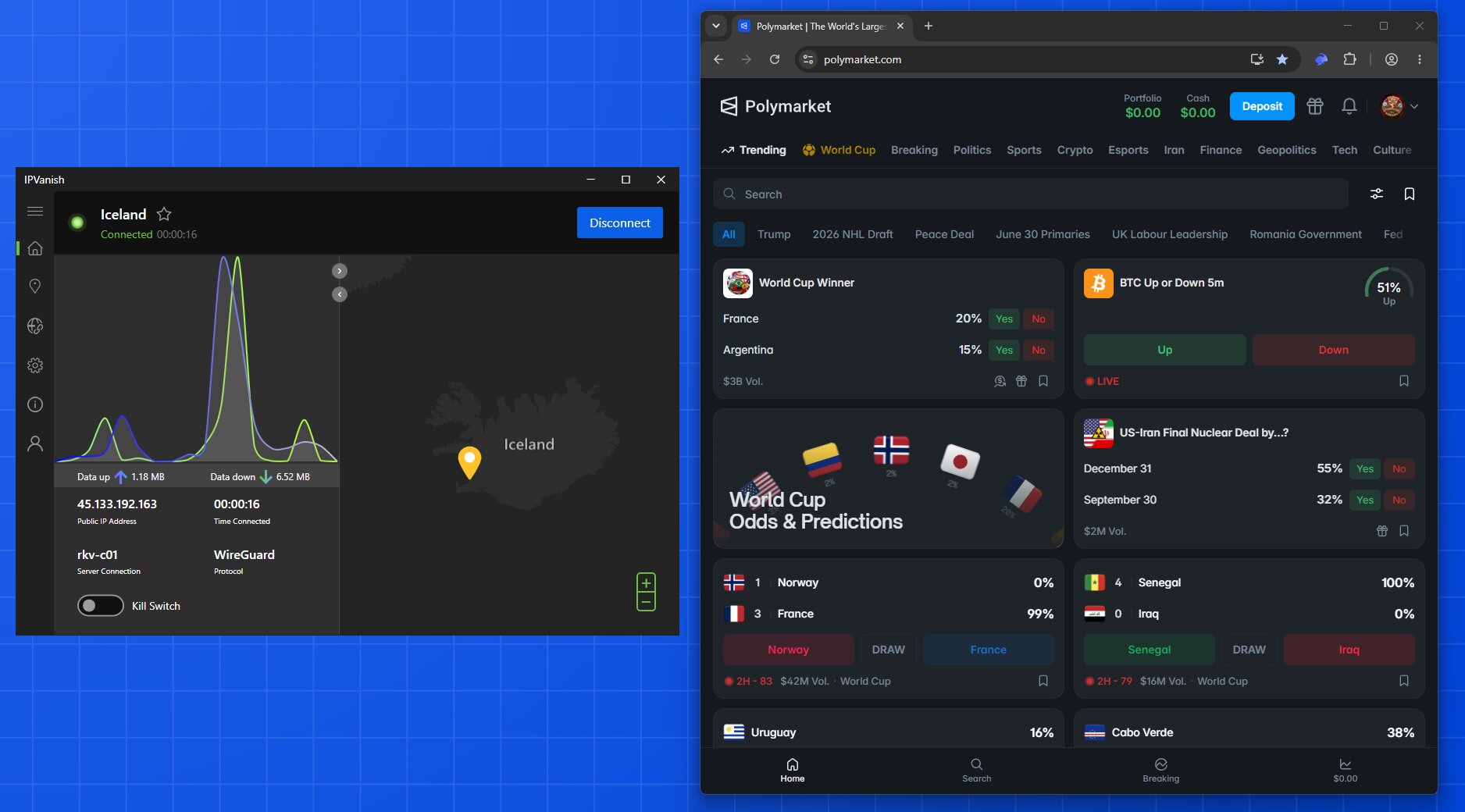Open the Polymarket gift rewards icon
Screen dimensions: 1465x812
tap(1315, 106)
